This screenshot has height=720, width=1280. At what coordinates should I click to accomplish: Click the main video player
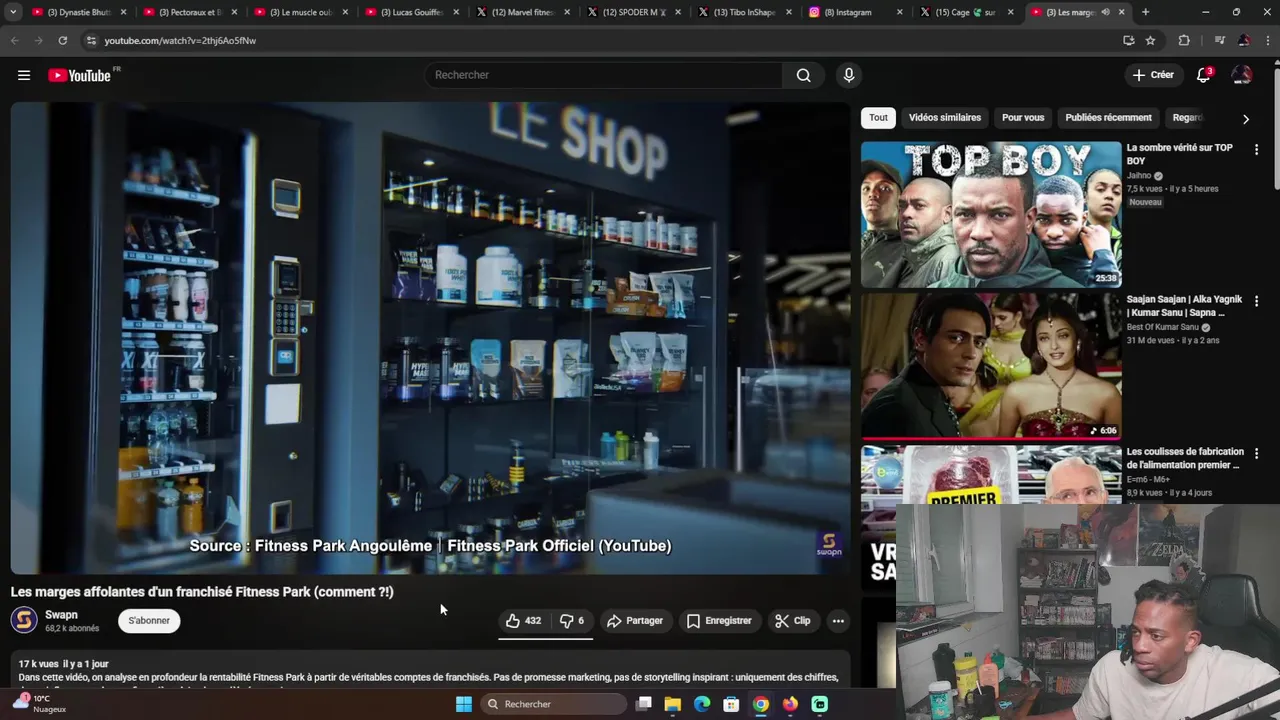tap(430, 337)
